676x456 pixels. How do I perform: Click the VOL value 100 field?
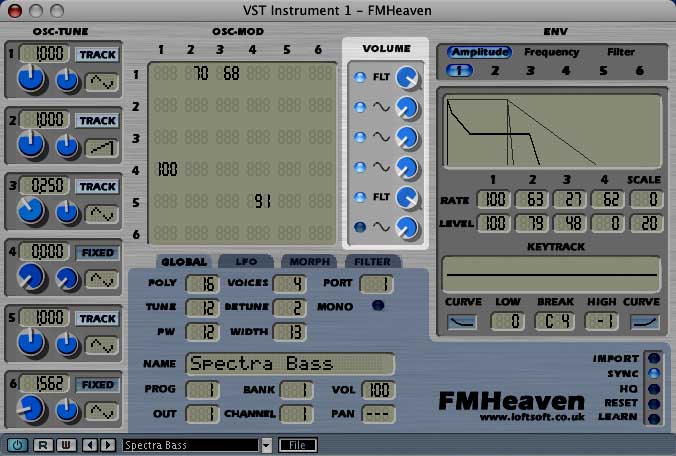378,390
